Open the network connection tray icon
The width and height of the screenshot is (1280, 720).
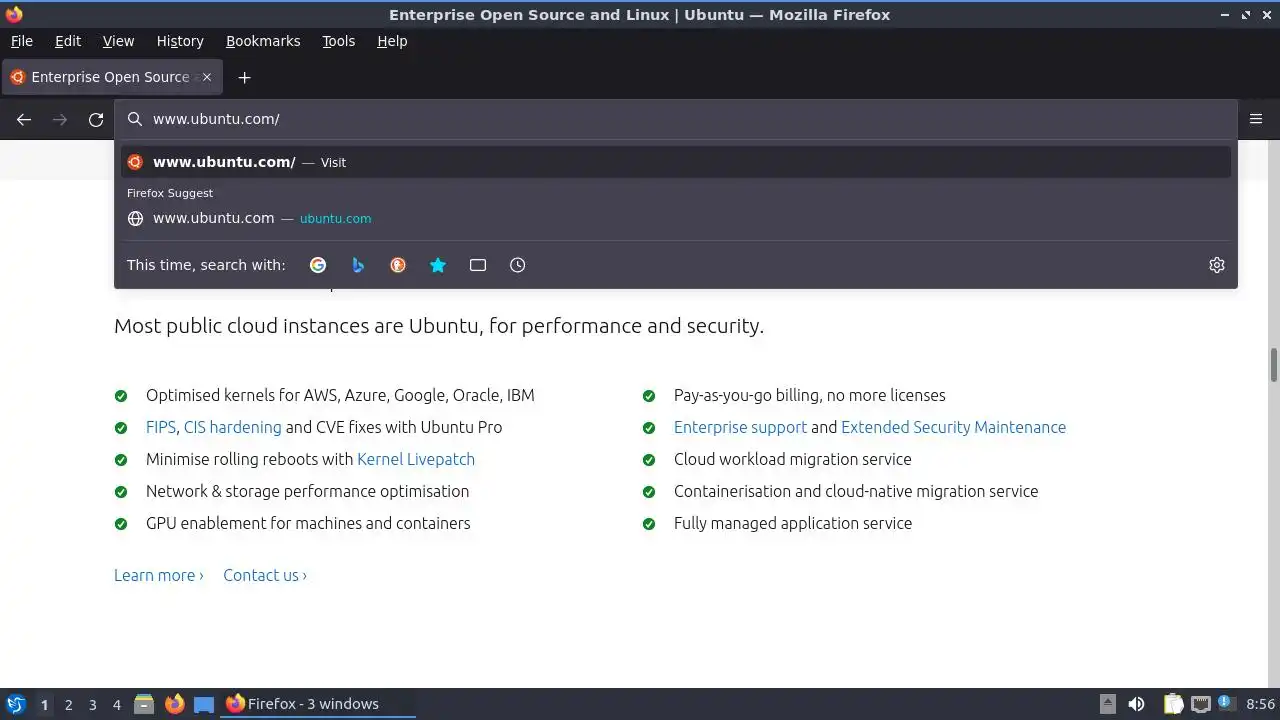click(x=1201, y=704)
